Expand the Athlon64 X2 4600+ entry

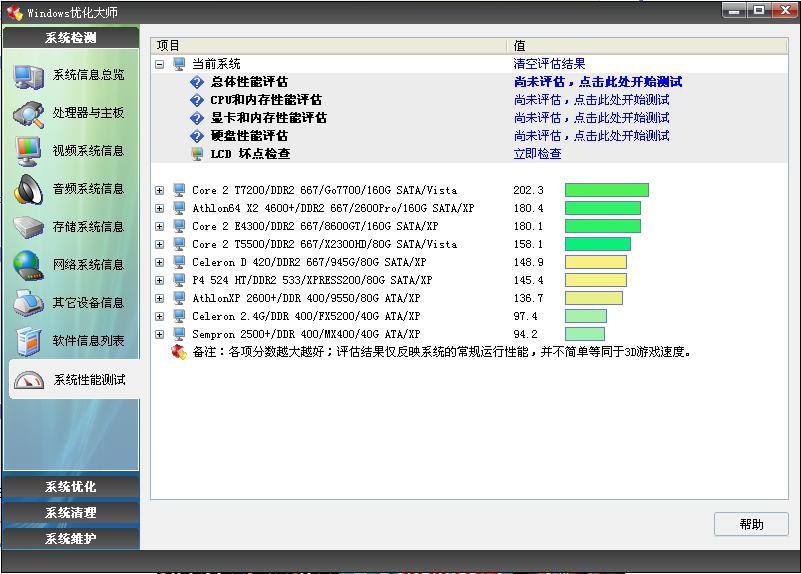click(x=159, y=208)
